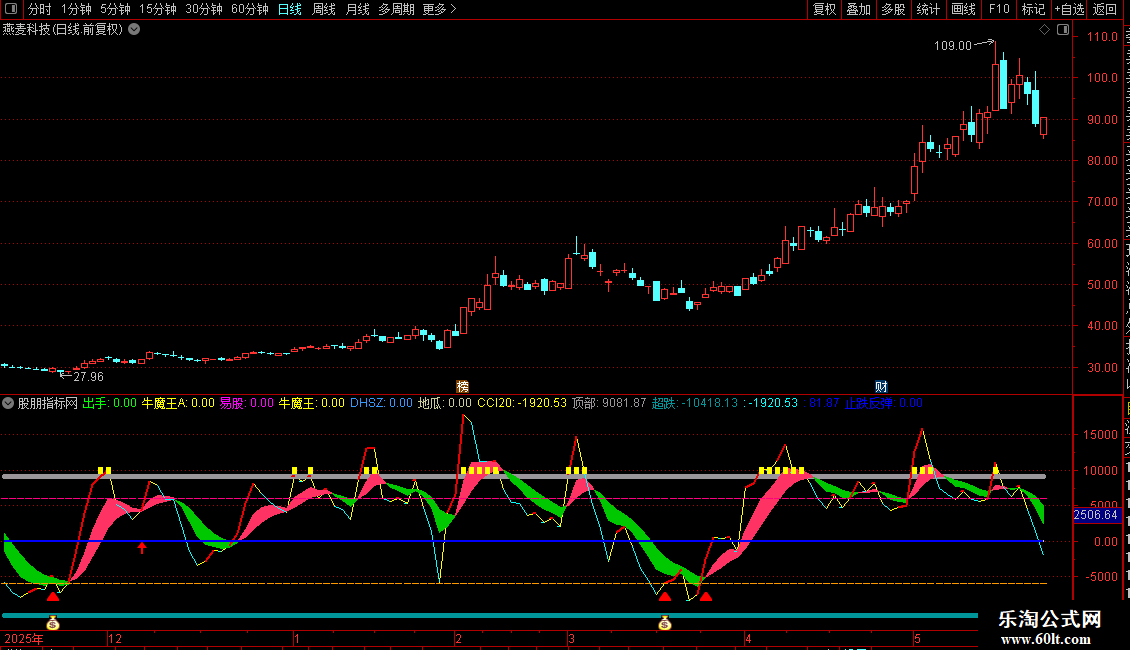Click the 顶部: 9081.87 value

pos(609,403)
